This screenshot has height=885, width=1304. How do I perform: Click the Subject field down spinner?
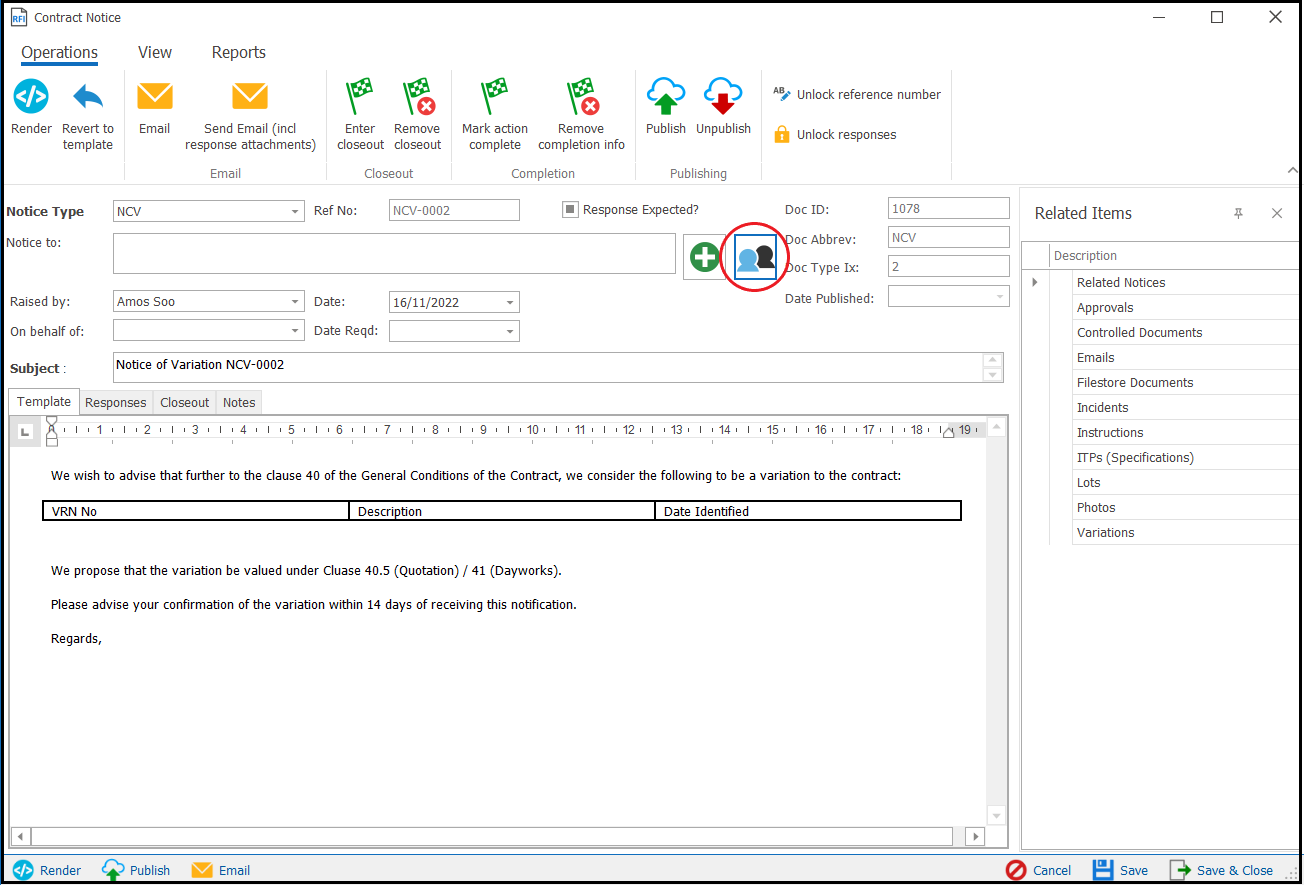click(x=993, y=375)
